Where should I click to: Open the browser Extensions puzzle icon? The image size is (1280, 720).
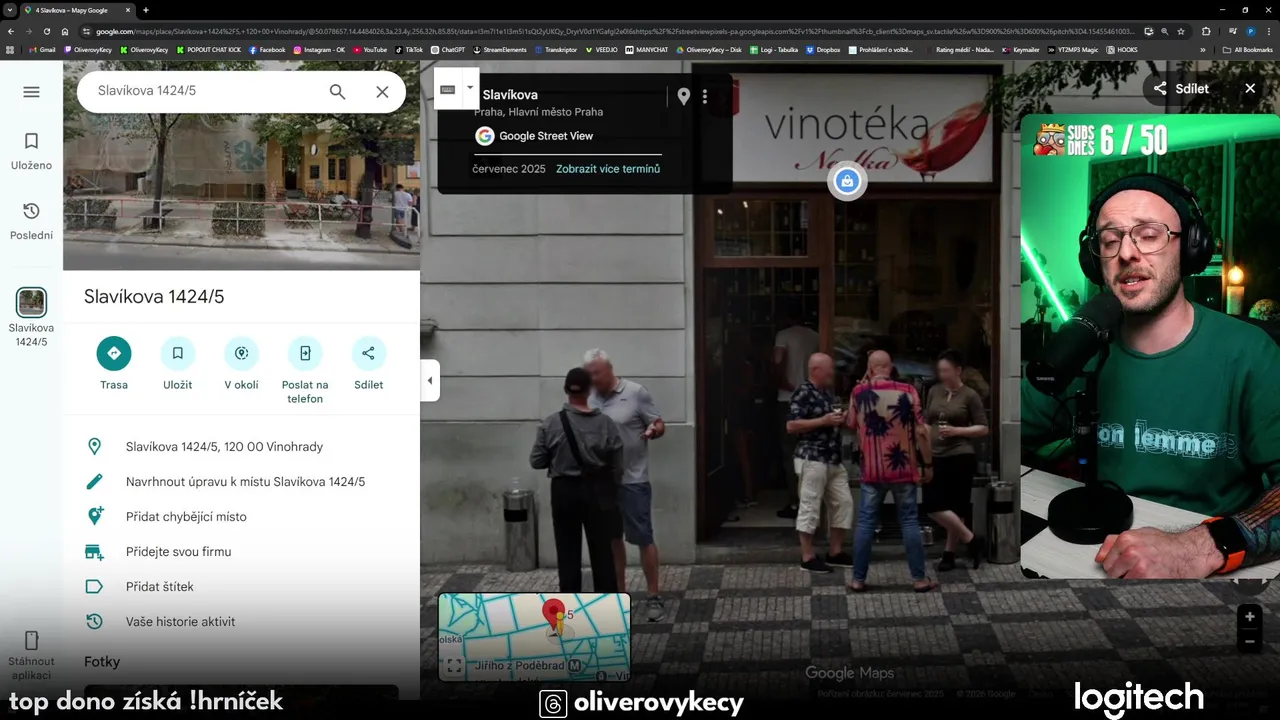[1206, 31]
